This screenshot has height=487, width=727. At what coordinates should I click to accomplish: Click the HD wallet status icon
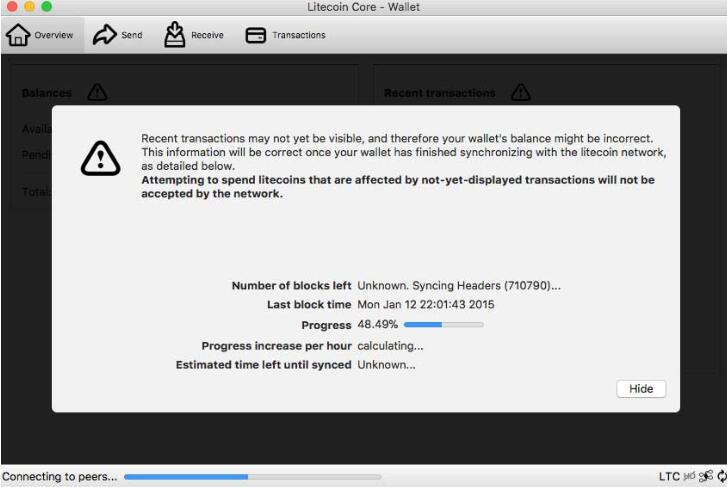690,476
